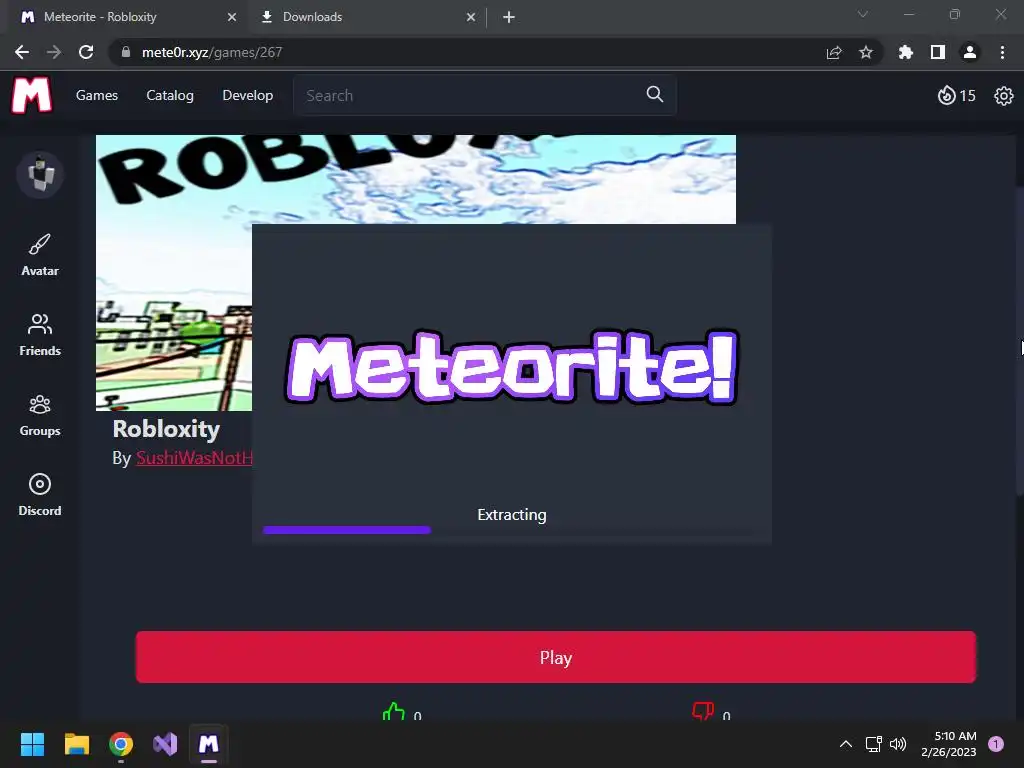The width and height of the screenshot is (1024, 768).
Task: Share this page from the address bar
Action: coord(834,52)
